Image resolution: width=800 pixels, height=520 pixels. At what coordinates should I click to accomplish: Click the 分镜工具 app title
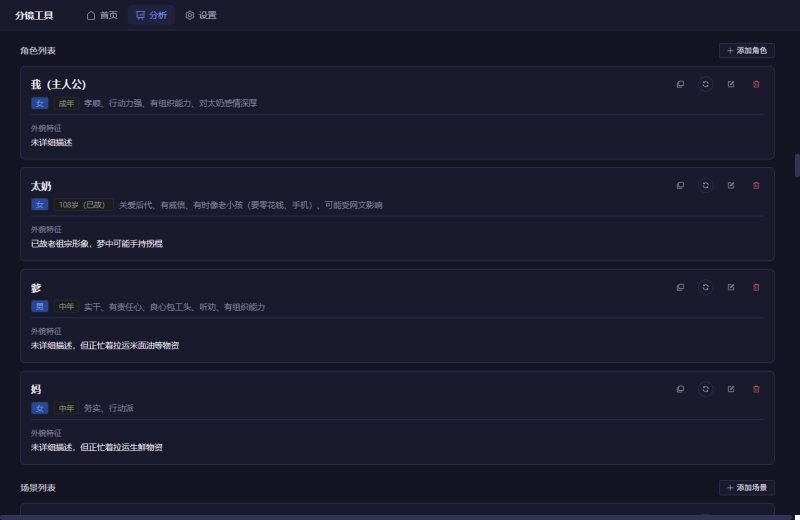35,15
